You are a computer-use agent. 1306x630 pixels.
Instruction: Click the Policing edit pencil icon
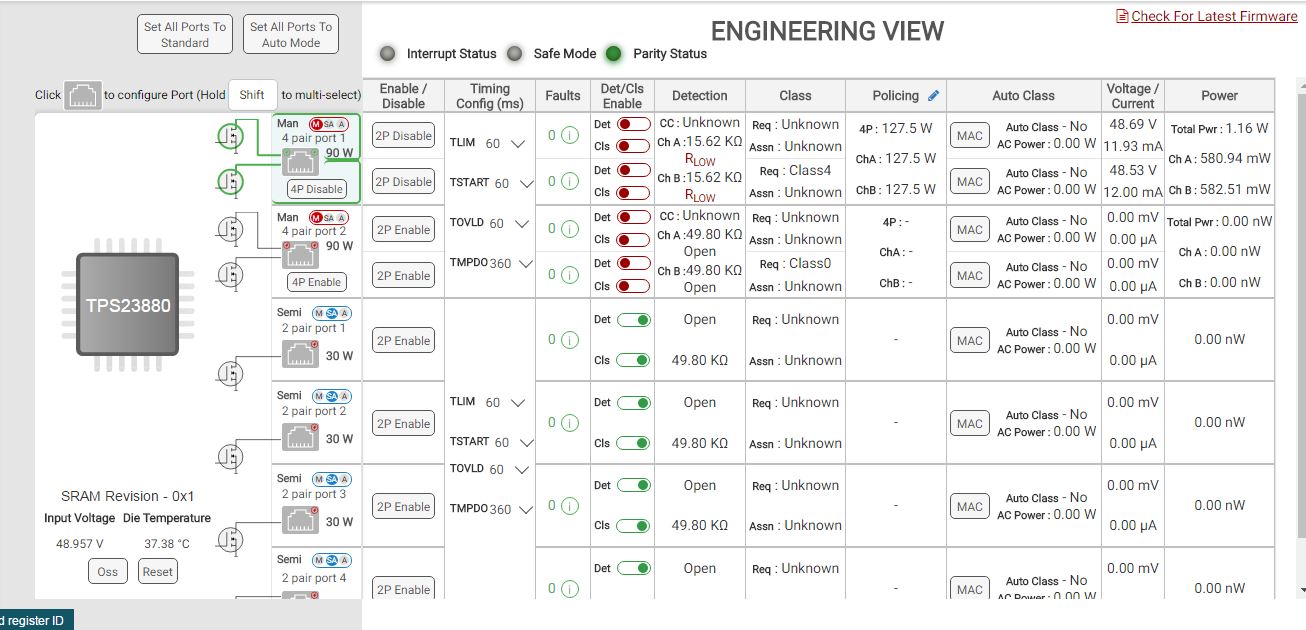coord(934,96)
